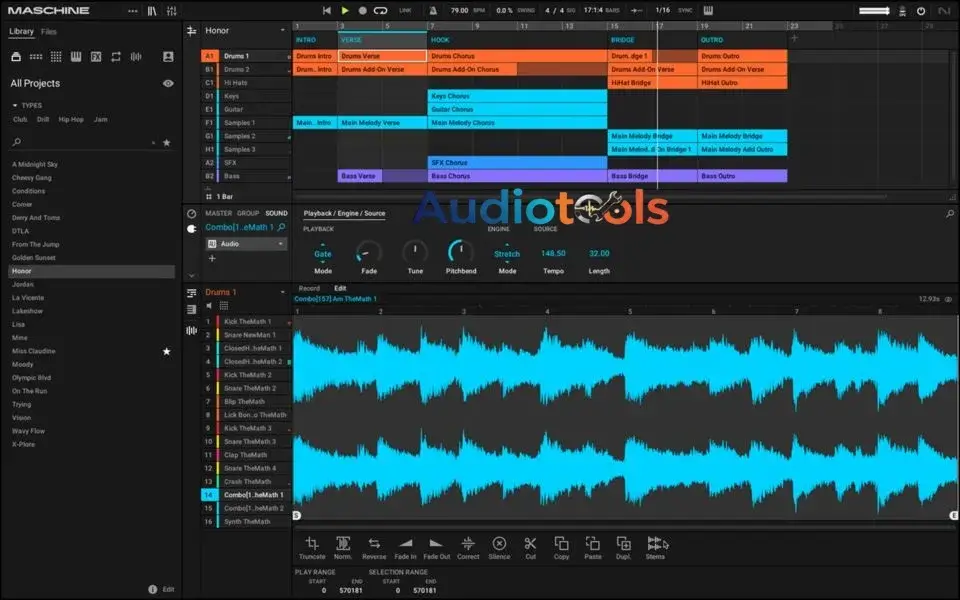This screenshot has height=600, width=960.
Task: Silence the selected audio range
Action: pyautogui.click(x=499, y=545)
